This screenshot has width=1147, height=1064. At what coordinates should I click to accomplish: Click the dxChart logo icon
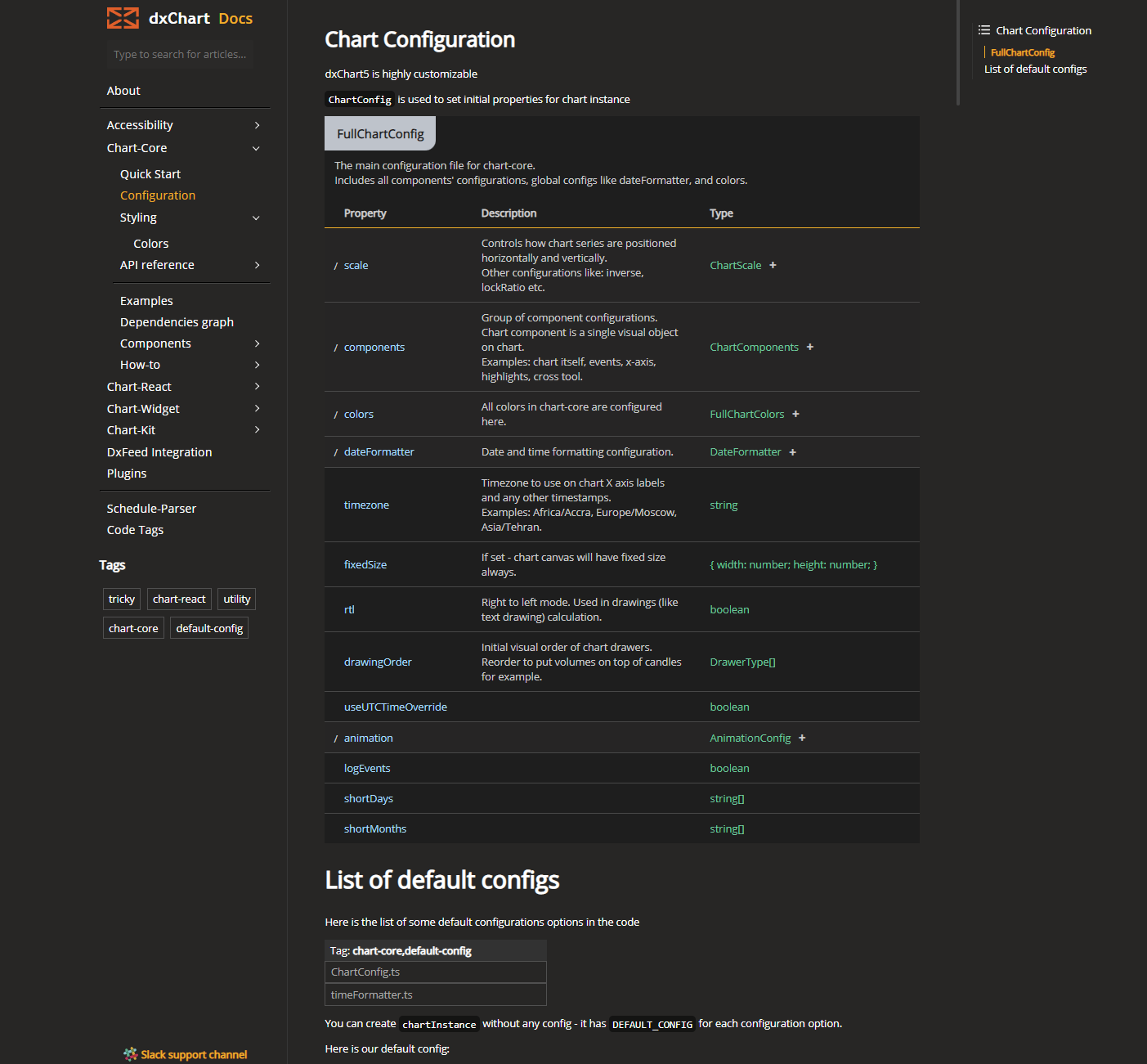(x=123, y=18)
